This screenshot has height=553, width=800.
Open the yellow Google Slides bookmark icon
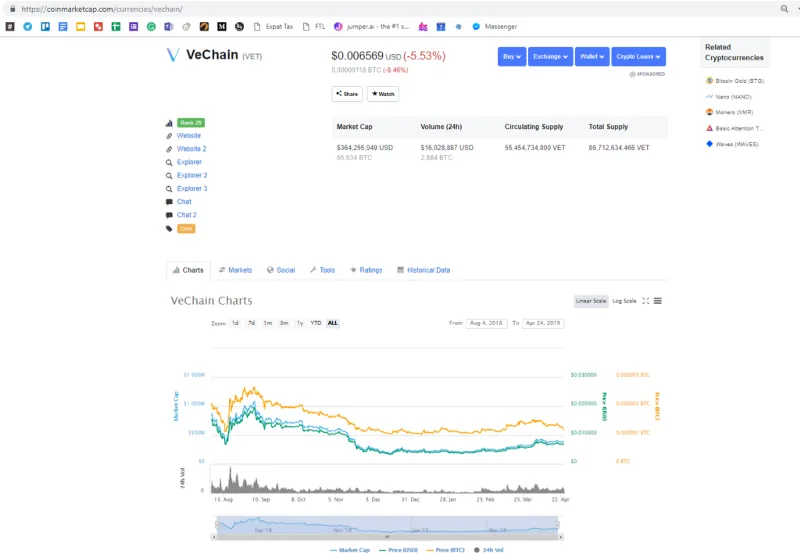[81, 27]
